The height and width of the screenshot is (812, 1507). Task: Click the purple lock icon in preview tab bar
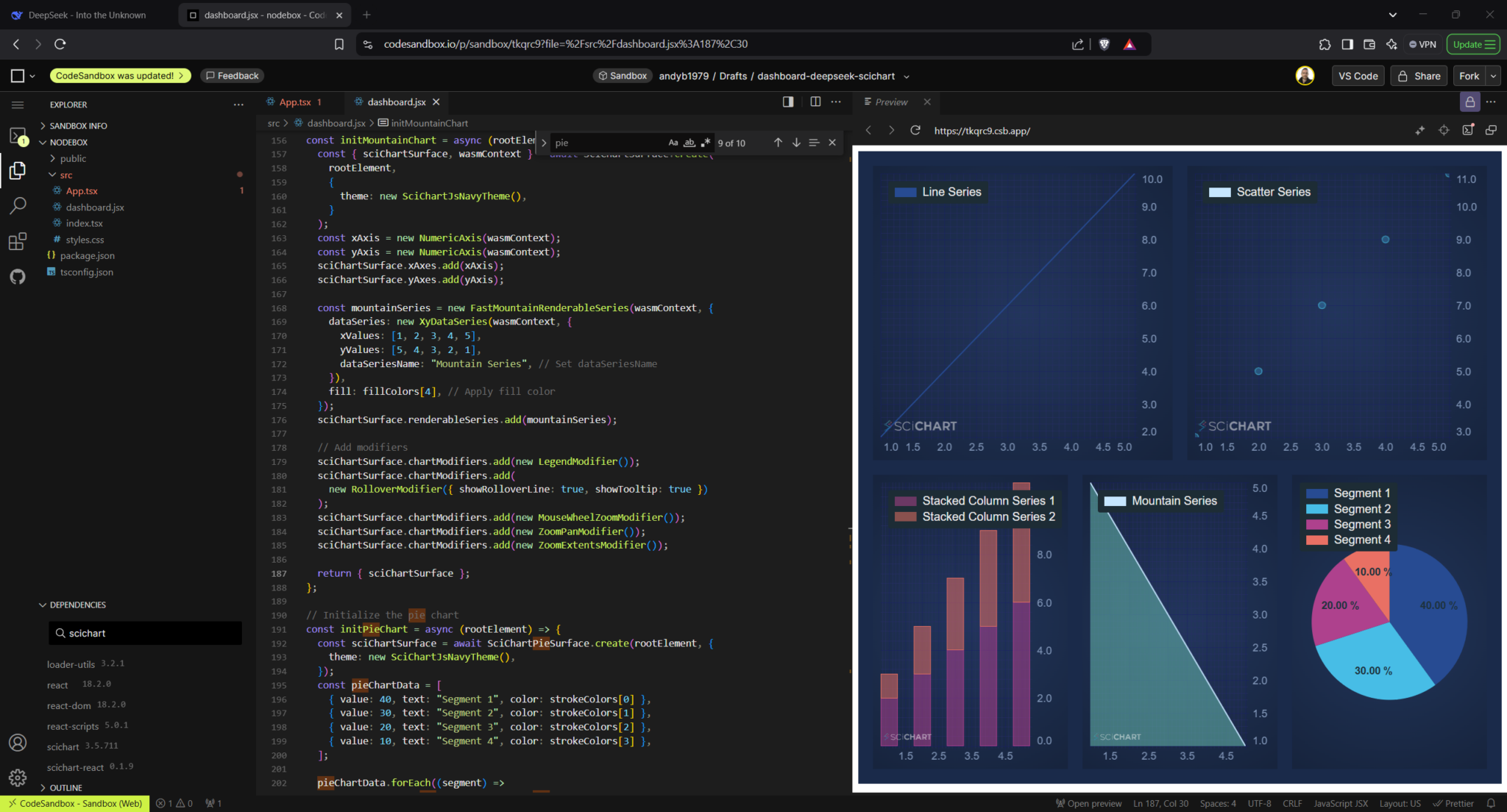(1469, 101)
